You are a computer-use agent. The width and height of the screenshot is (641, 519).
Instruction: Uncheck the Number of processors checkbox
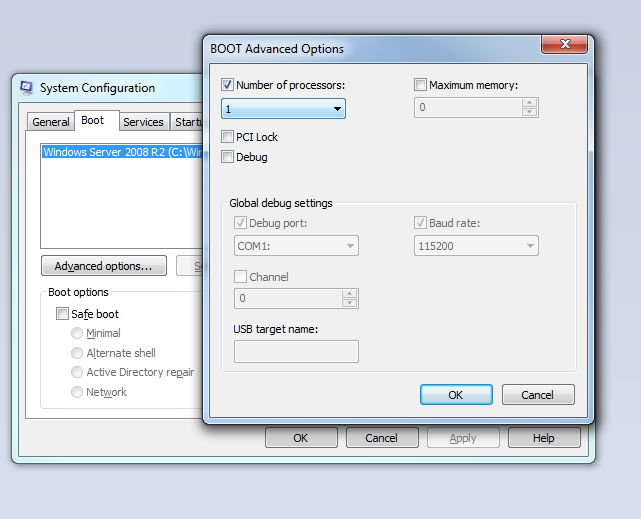(228, 86)
